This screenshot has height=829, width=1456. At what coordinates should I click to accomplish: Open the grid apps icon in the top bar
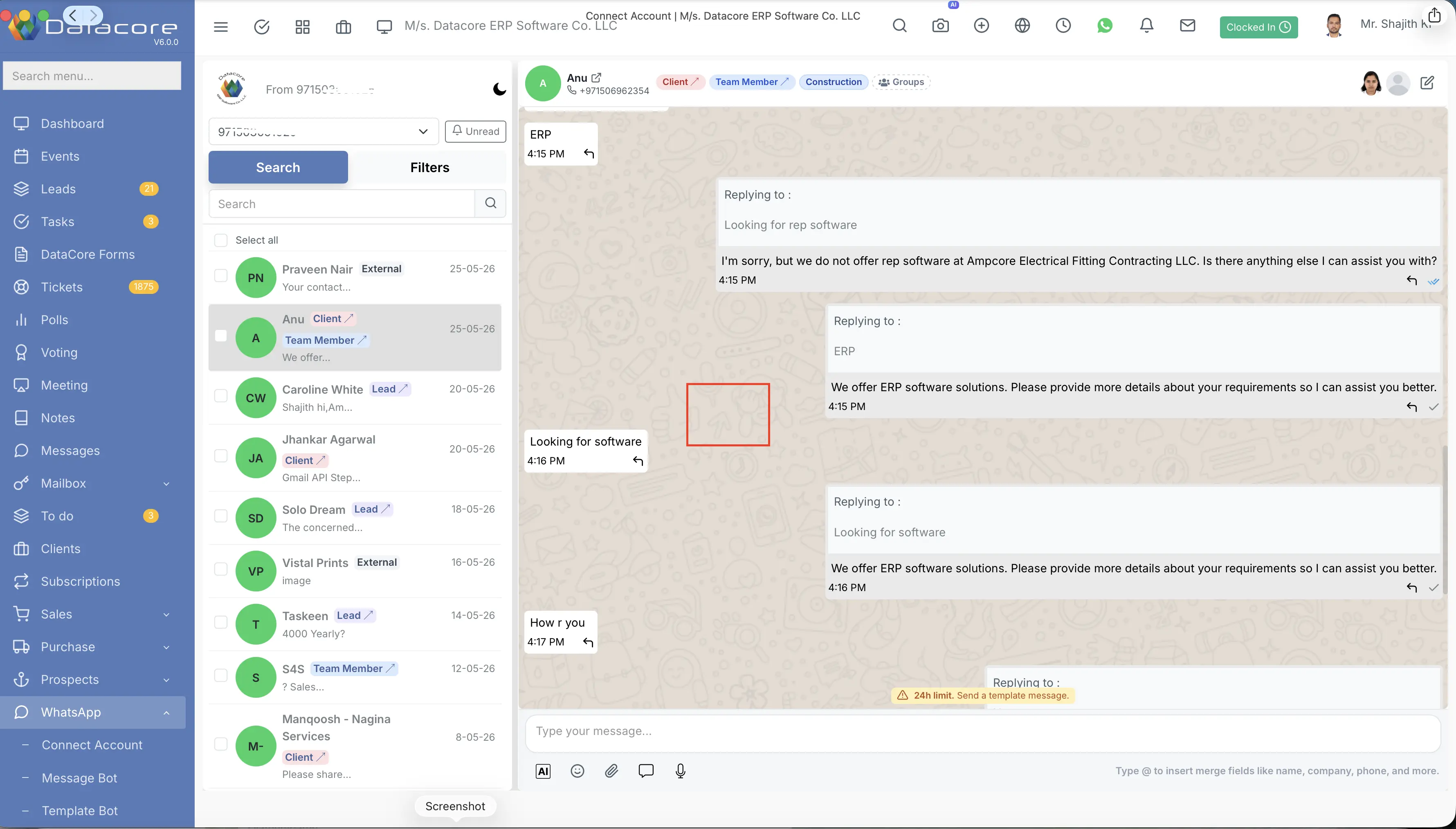(303, 26)
